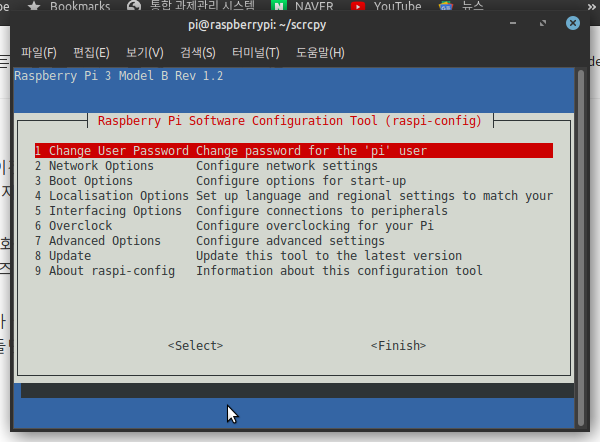Open the 편집(E) menu
600x442 pixels.
point(91,52)
